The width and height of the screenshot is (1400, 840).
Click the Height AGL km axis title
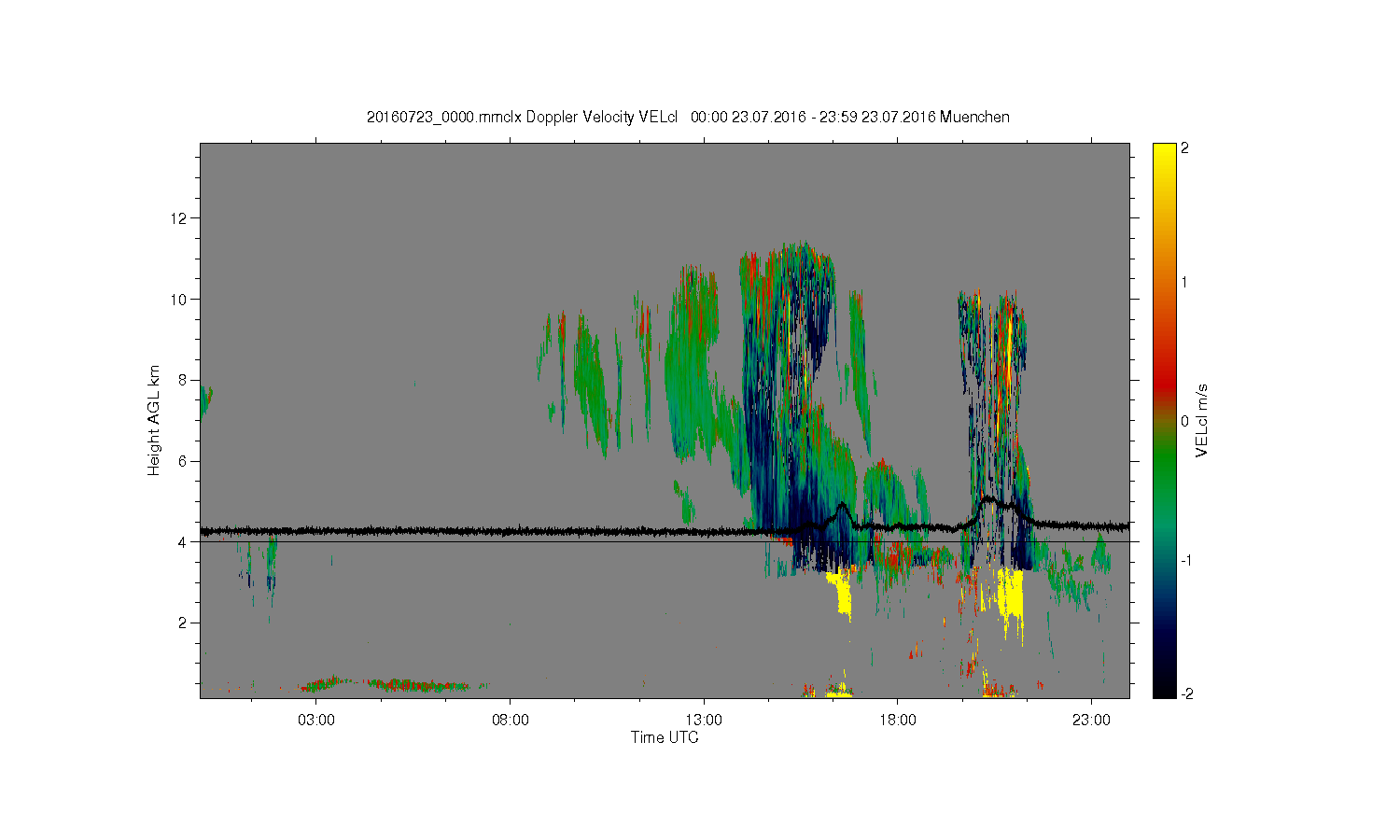click(154, 420)
